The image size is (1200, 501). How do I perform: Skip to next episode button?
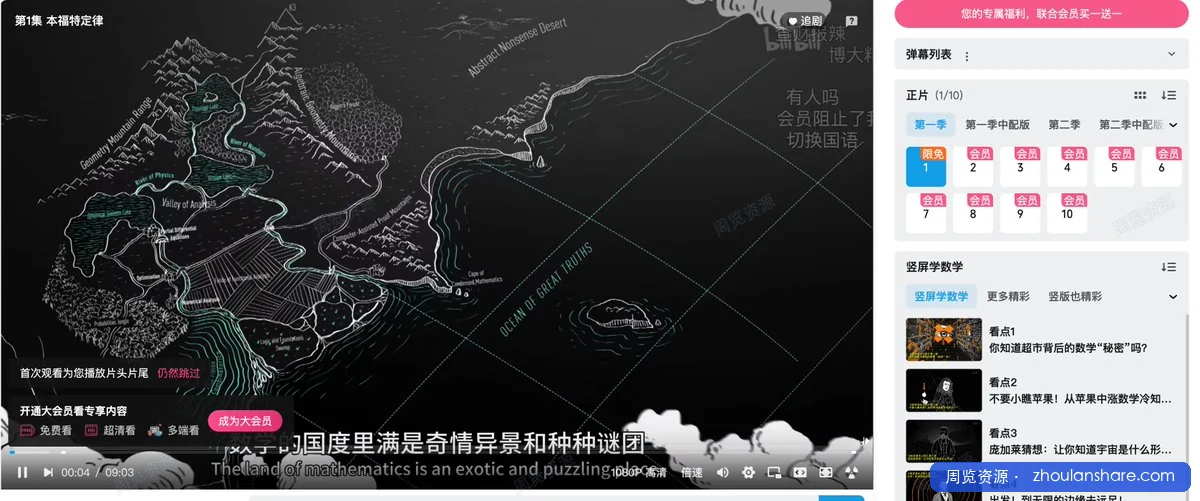point(49,472)
